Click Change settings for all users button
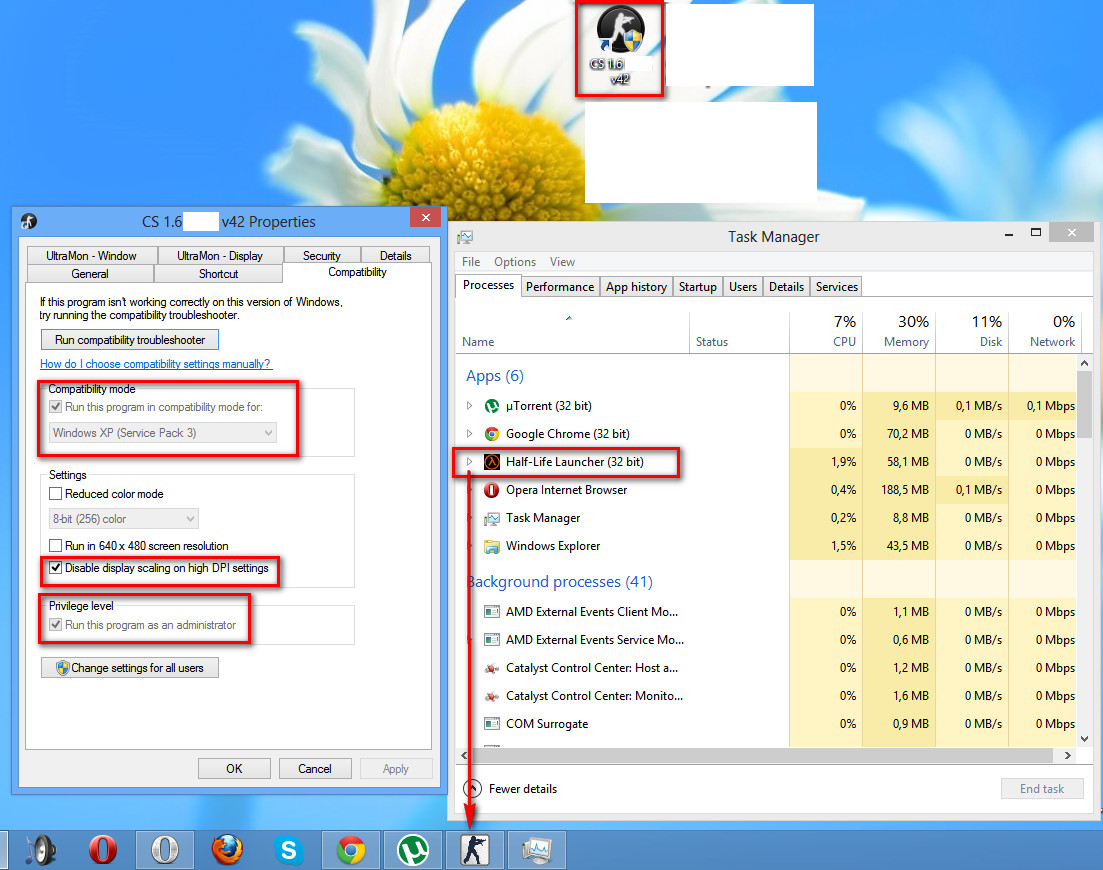Screen dimensions: 1103x870 coord(129,667)
